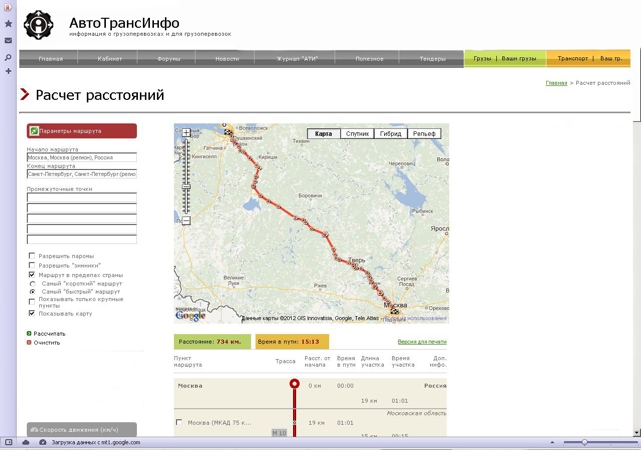Click the Транспорт link in orange bar
Screen dimensions: 641x450
[x=573, y=58]
